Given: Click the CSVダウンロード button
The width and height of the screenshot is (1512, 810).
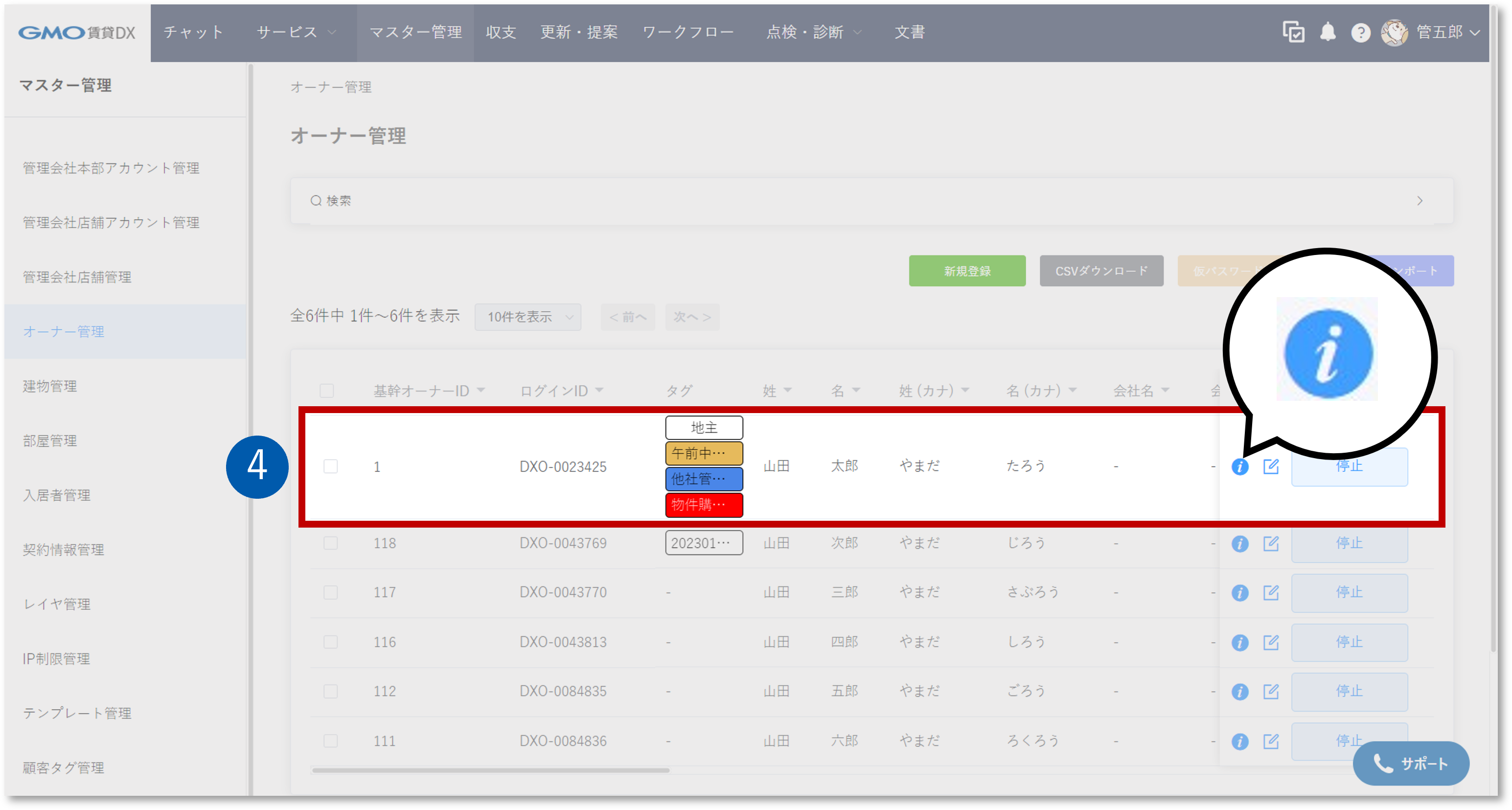Looking at the screenshot, I should point(1101,271).
